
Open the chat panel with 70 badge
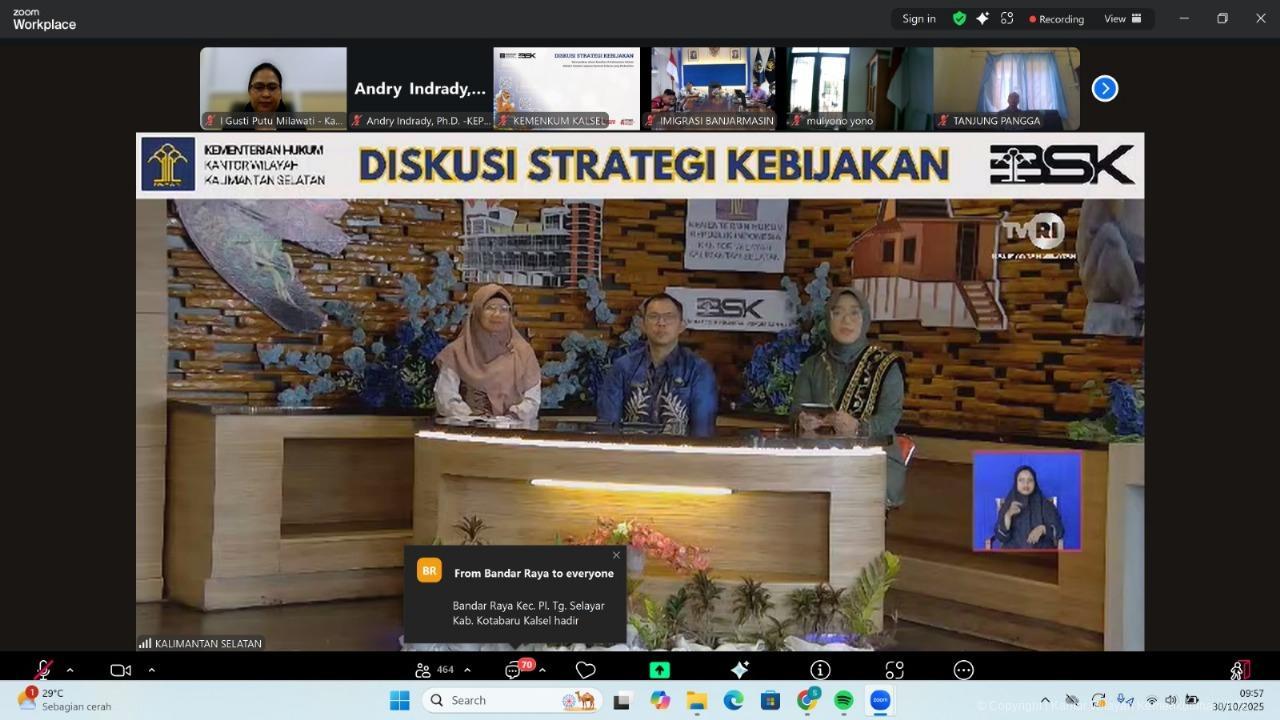514,670
